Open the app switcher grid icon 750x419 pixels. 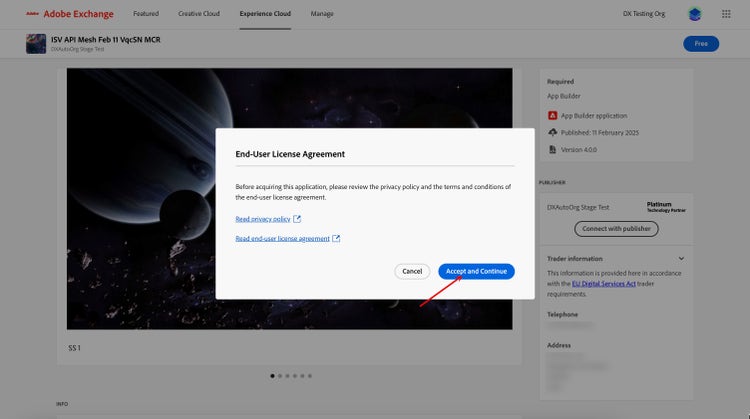(x=726, y=14)
